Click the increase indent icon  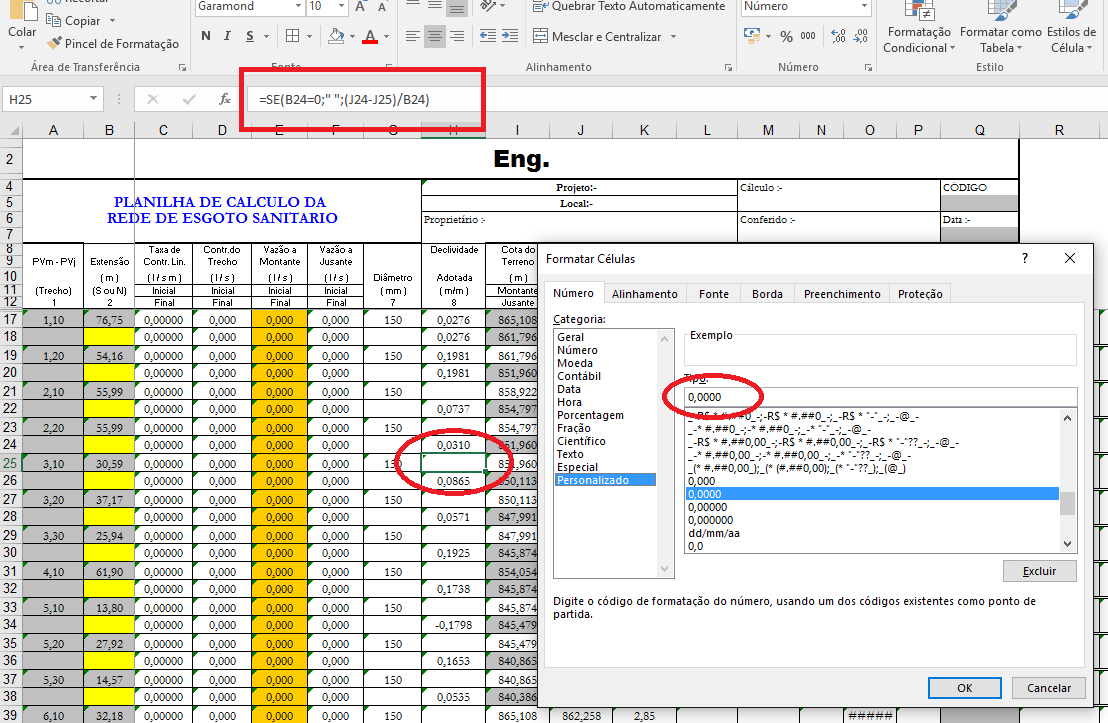(x=509, y=36)
